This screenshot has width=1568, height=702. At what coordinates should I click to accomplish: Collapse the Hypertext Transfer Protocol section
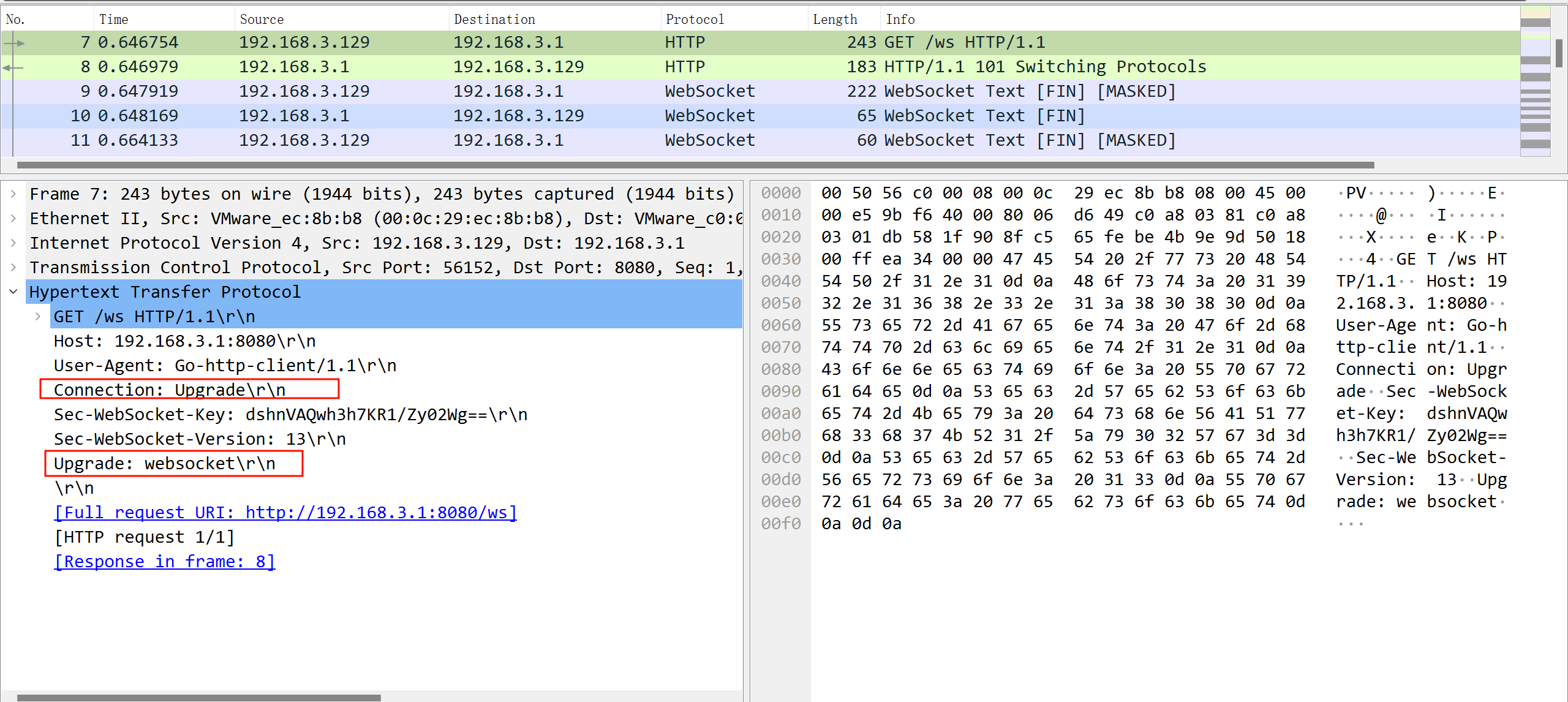(13, 292)
